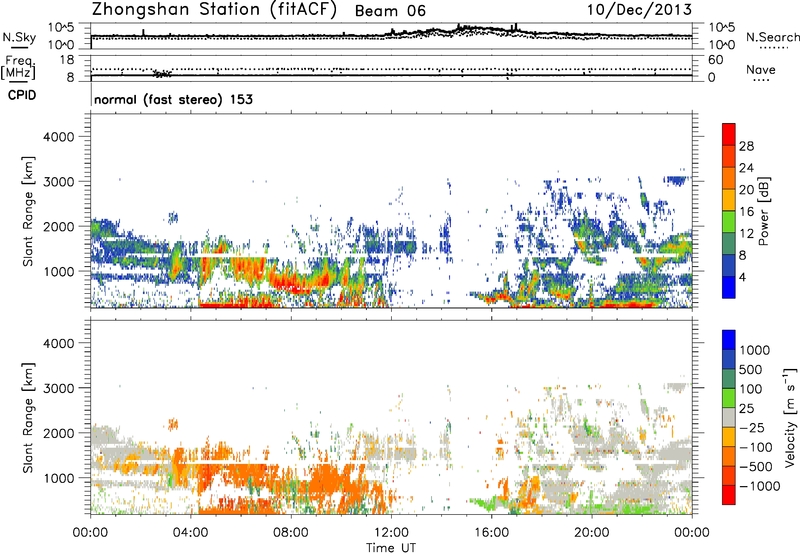Click the '12:00' time axis label
The image size is (800, 554).
click(x=391, y=532)
